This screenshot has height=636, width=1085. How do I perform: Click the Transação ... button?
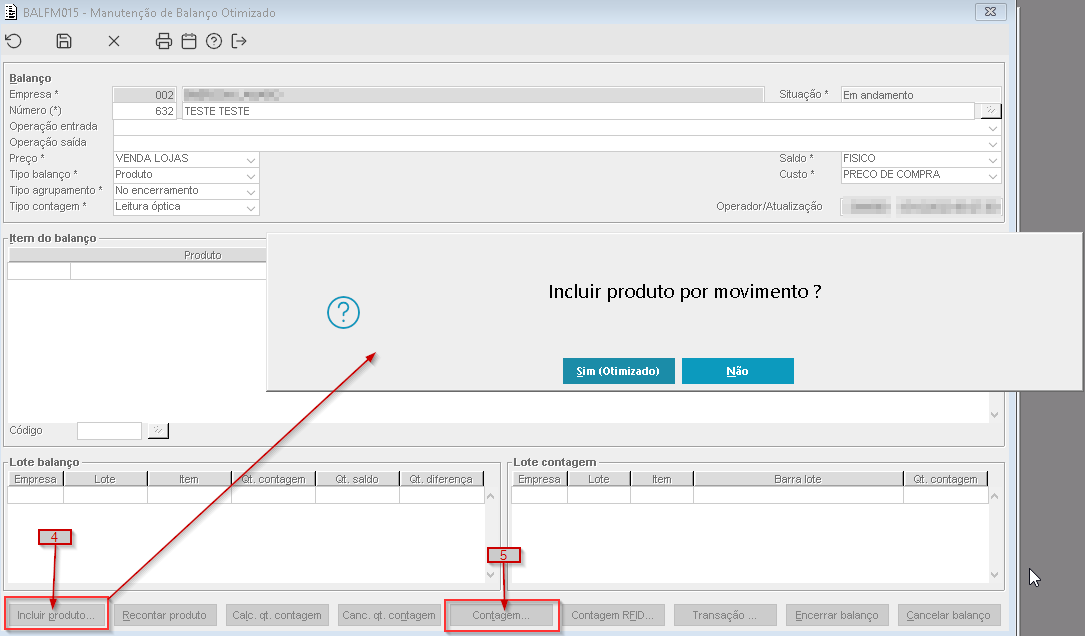point(724,615)
